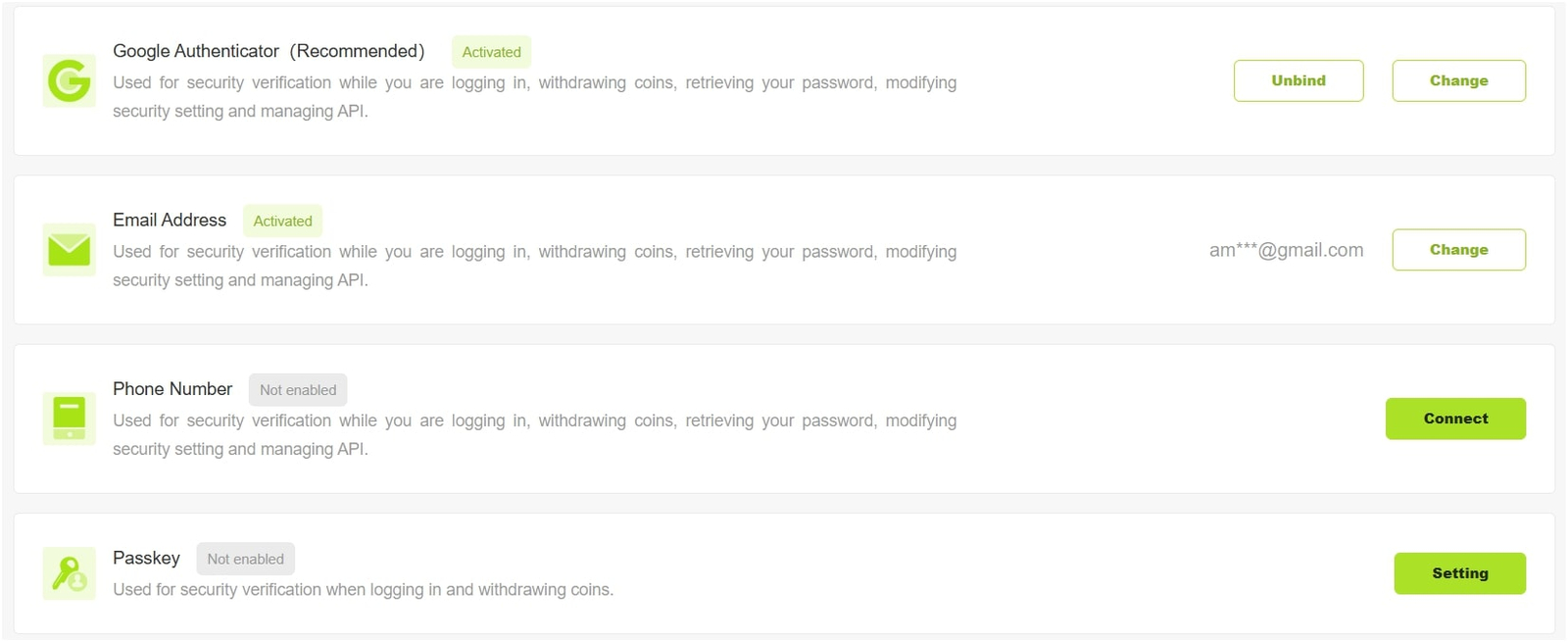
Task: Select the Passkey heading
Action: click(x=146, y=558)
